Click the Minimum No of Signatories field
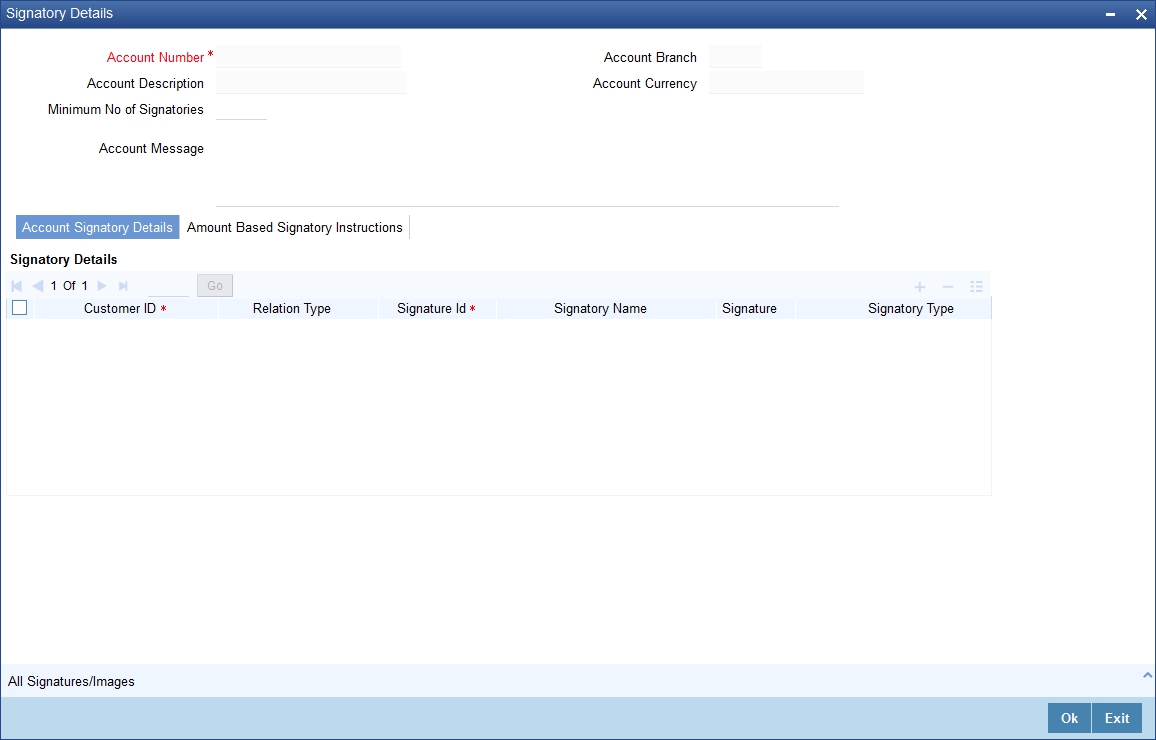This screenshot has height=740, width=1156. pyautogui.click(x=241, y=109)
